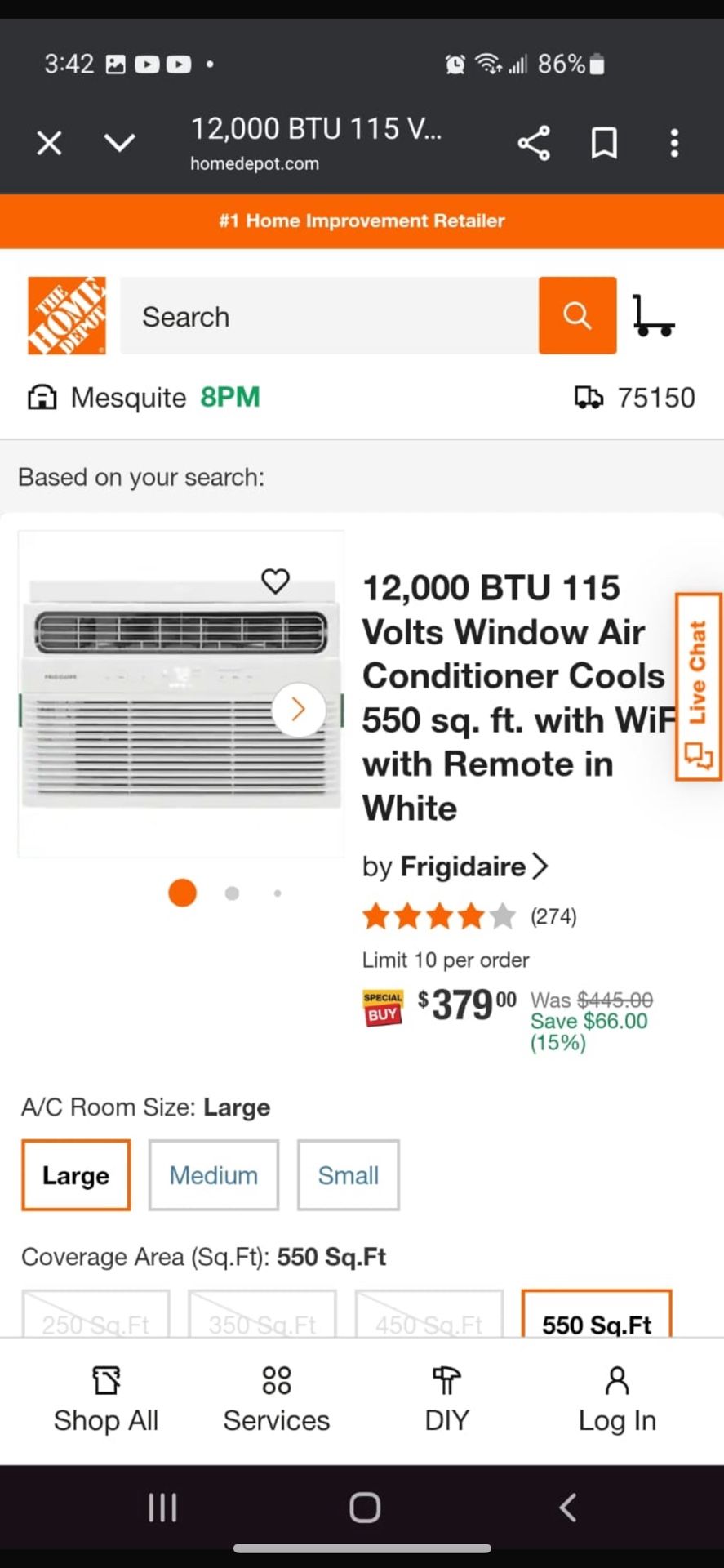
Task: Add product to favorites heart
Action: 275,581
